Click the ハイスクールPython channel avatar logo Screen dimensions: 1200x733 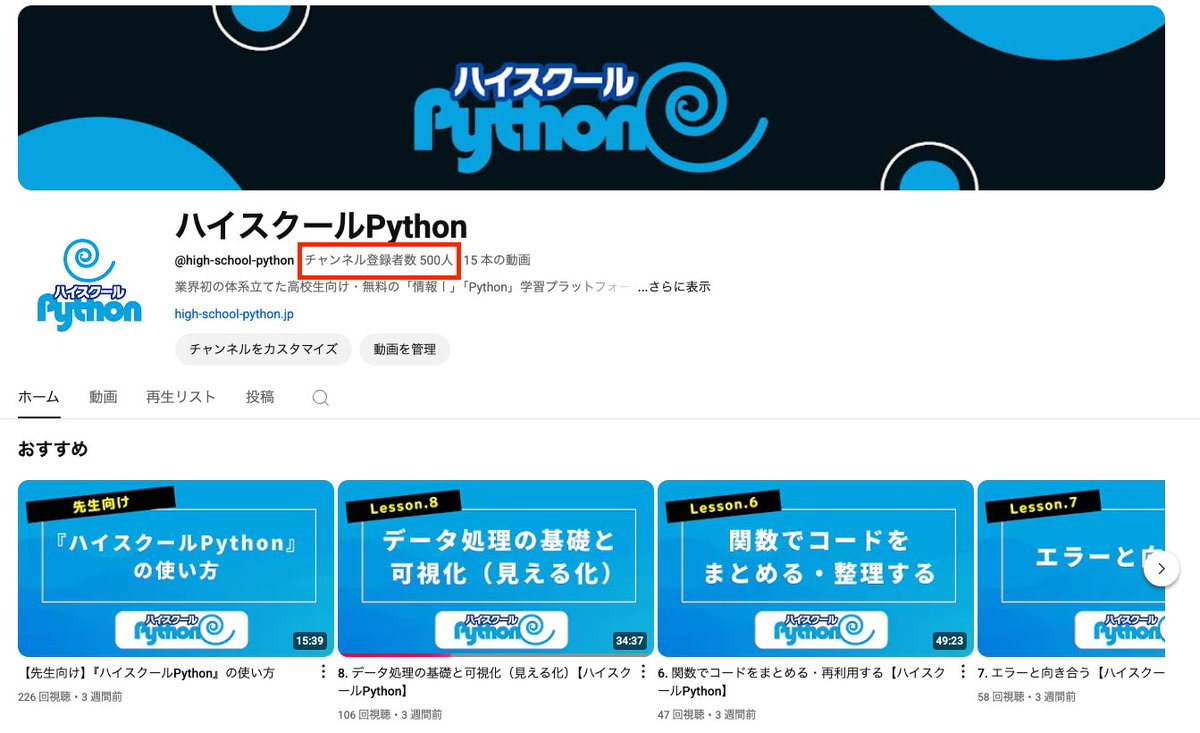click(x=88, y=286)
